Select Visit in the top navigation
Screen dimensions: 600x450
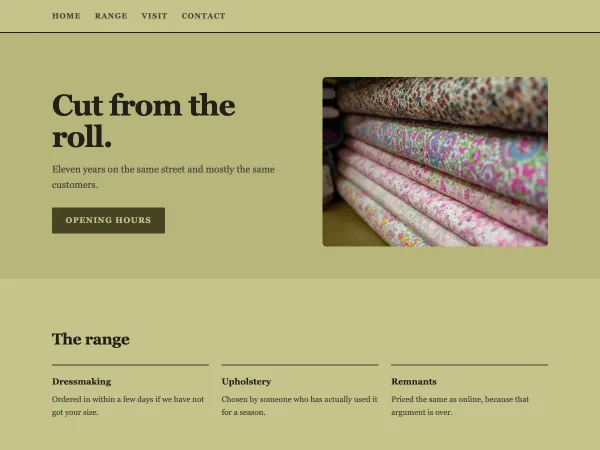coord(154,16)
